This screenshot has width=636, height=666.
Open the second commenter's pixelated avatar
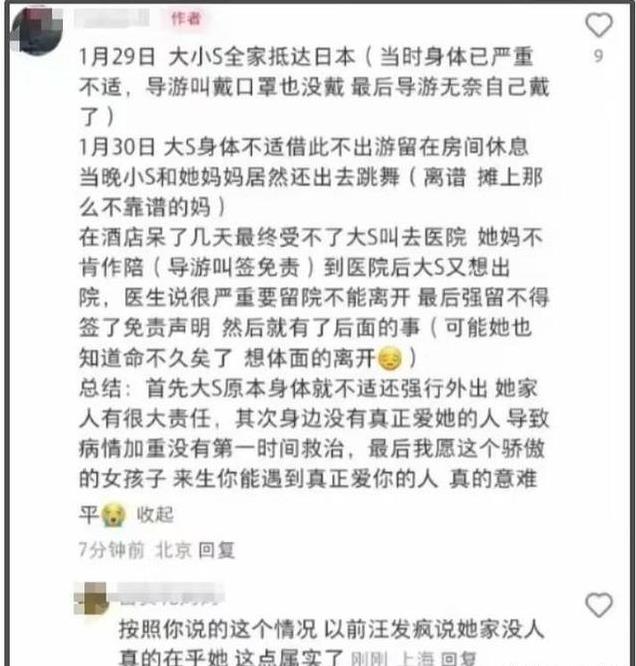(91, 598)
